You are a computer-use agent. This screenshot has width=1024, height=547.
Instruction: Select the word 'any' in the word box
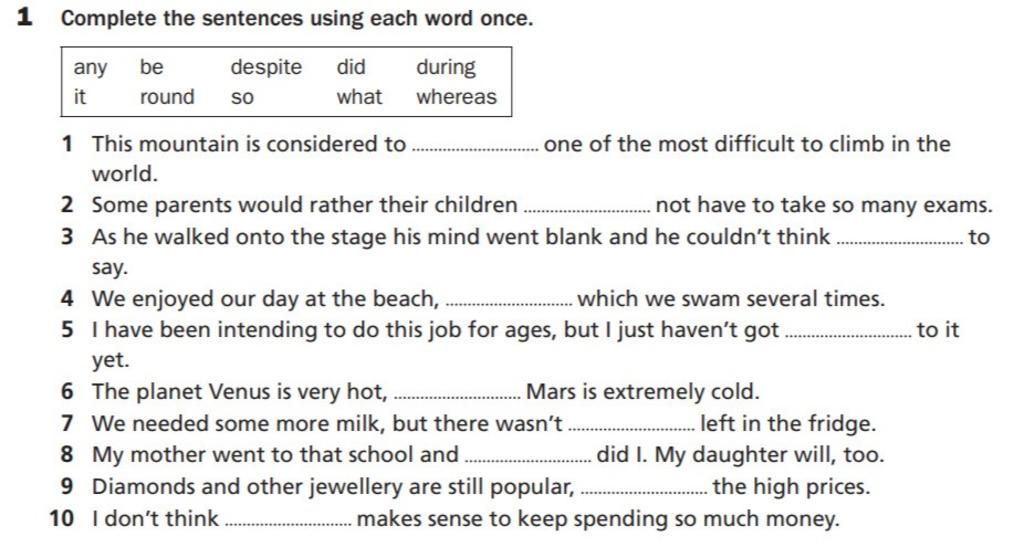click(x=90, y=68)
